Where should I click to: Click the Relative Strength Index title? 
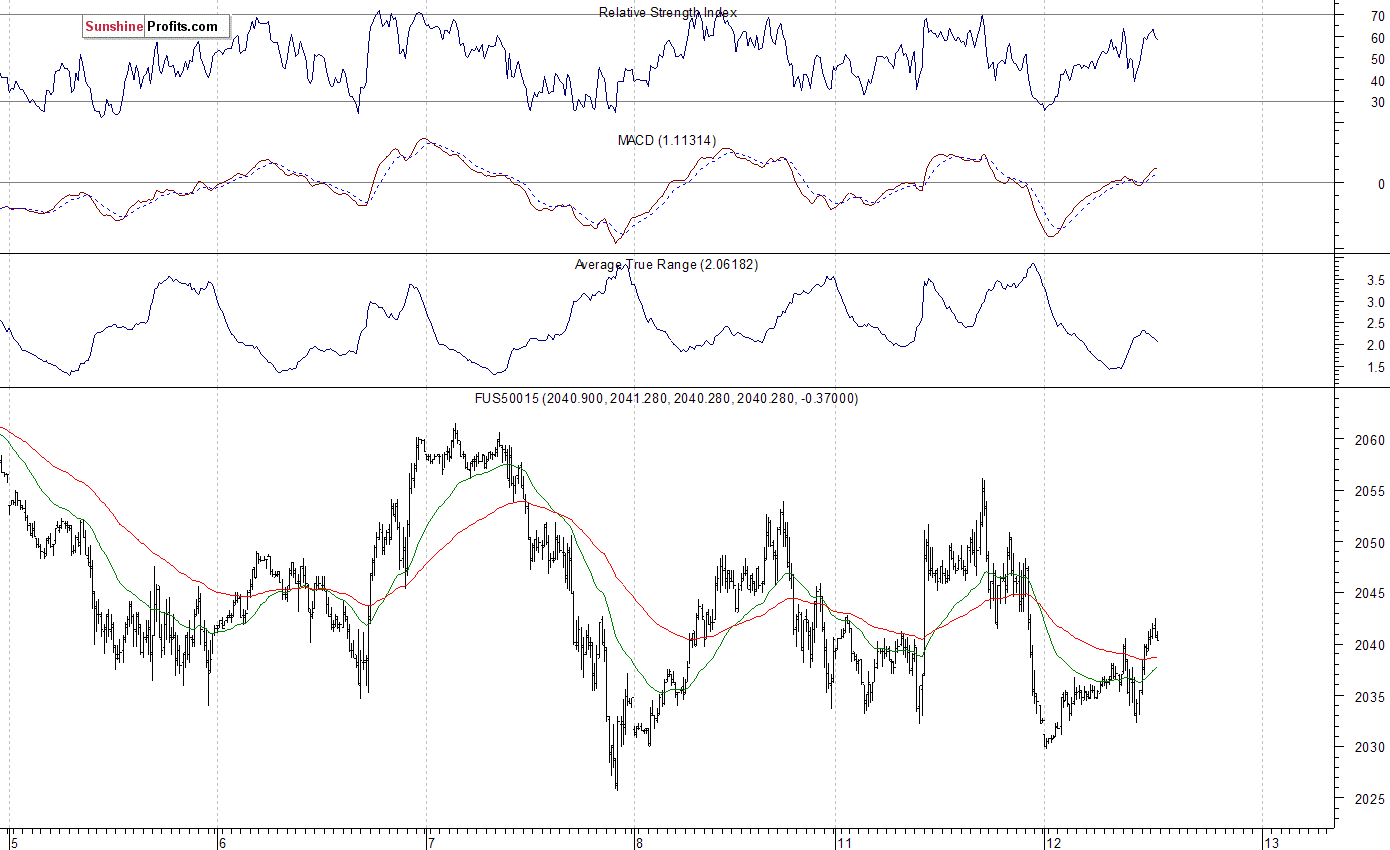coord(668,12)
